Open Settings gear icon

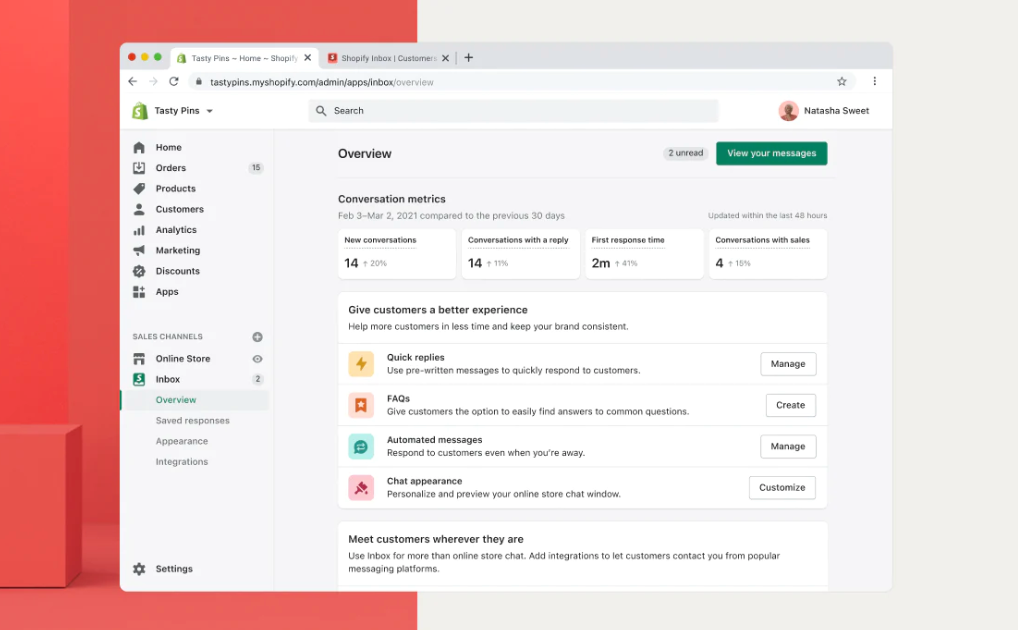pyautogui.click(x=139, y=569)
